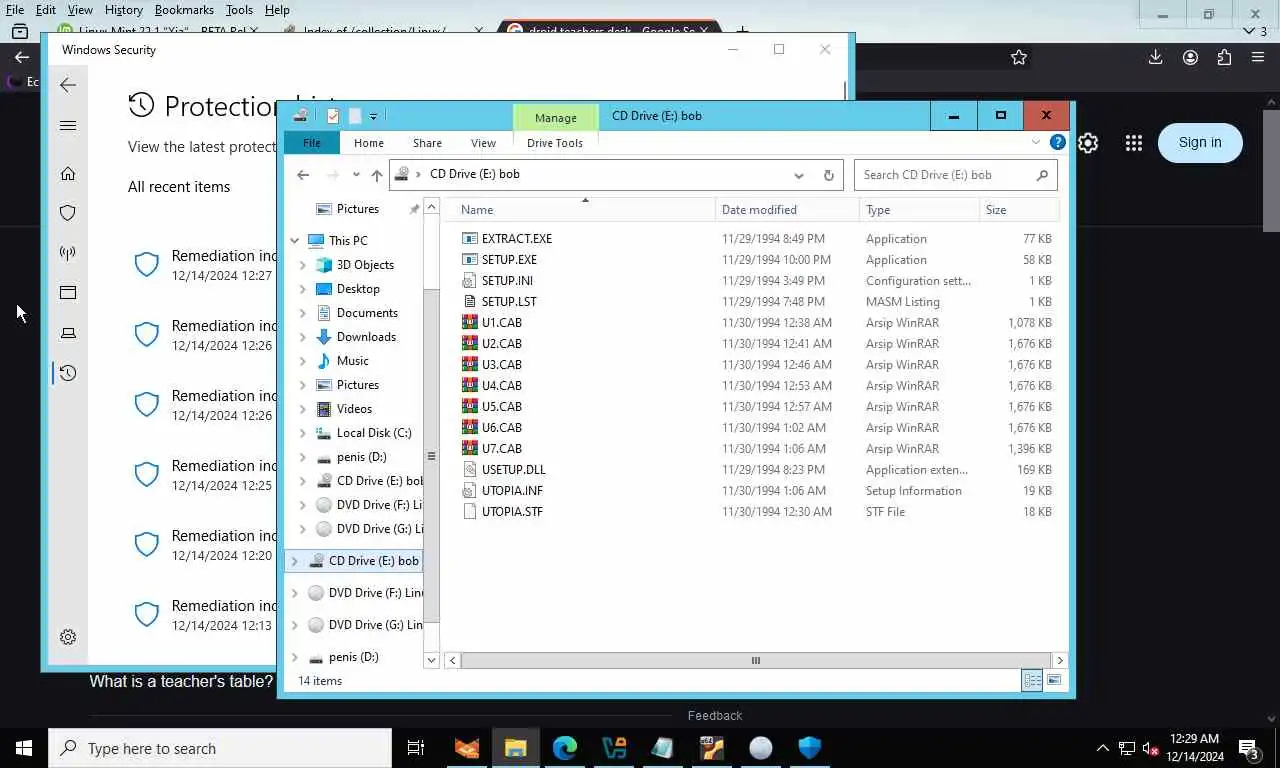Open recent locations dropdown beside forward arrow
1280x768 pixels.
[356, 175]
